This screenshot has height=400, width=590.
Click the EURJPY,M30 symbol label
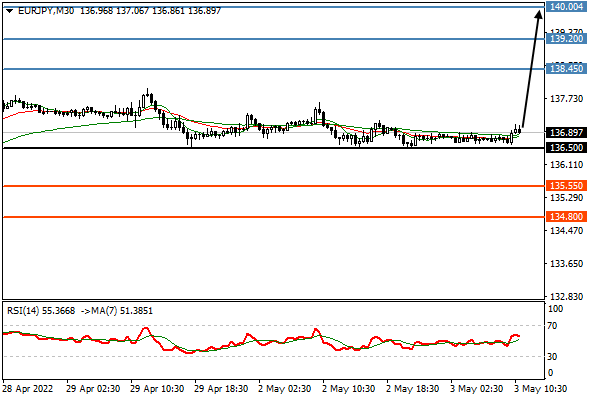click(x=46, y=11)
